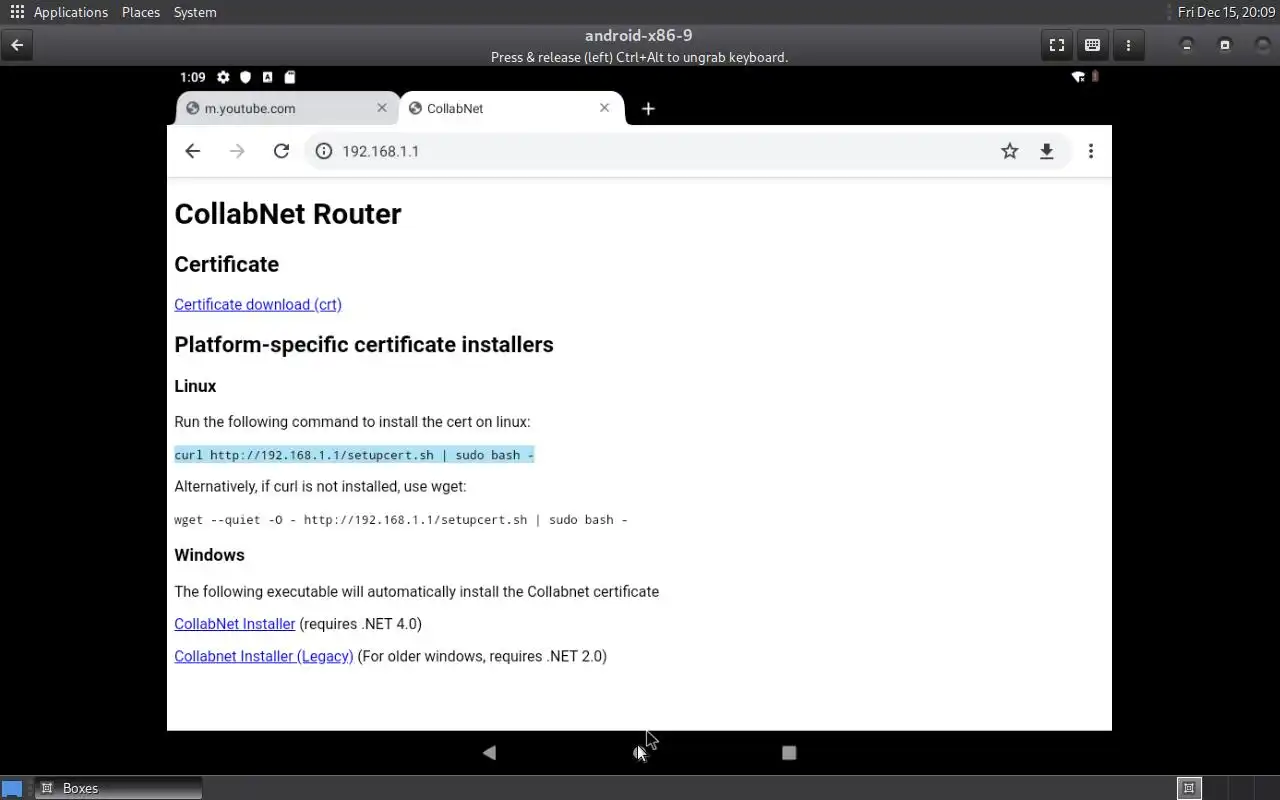1280x800 pixels.
Task: Tap the Android settings gear status icon
Action: coord(223,77)
